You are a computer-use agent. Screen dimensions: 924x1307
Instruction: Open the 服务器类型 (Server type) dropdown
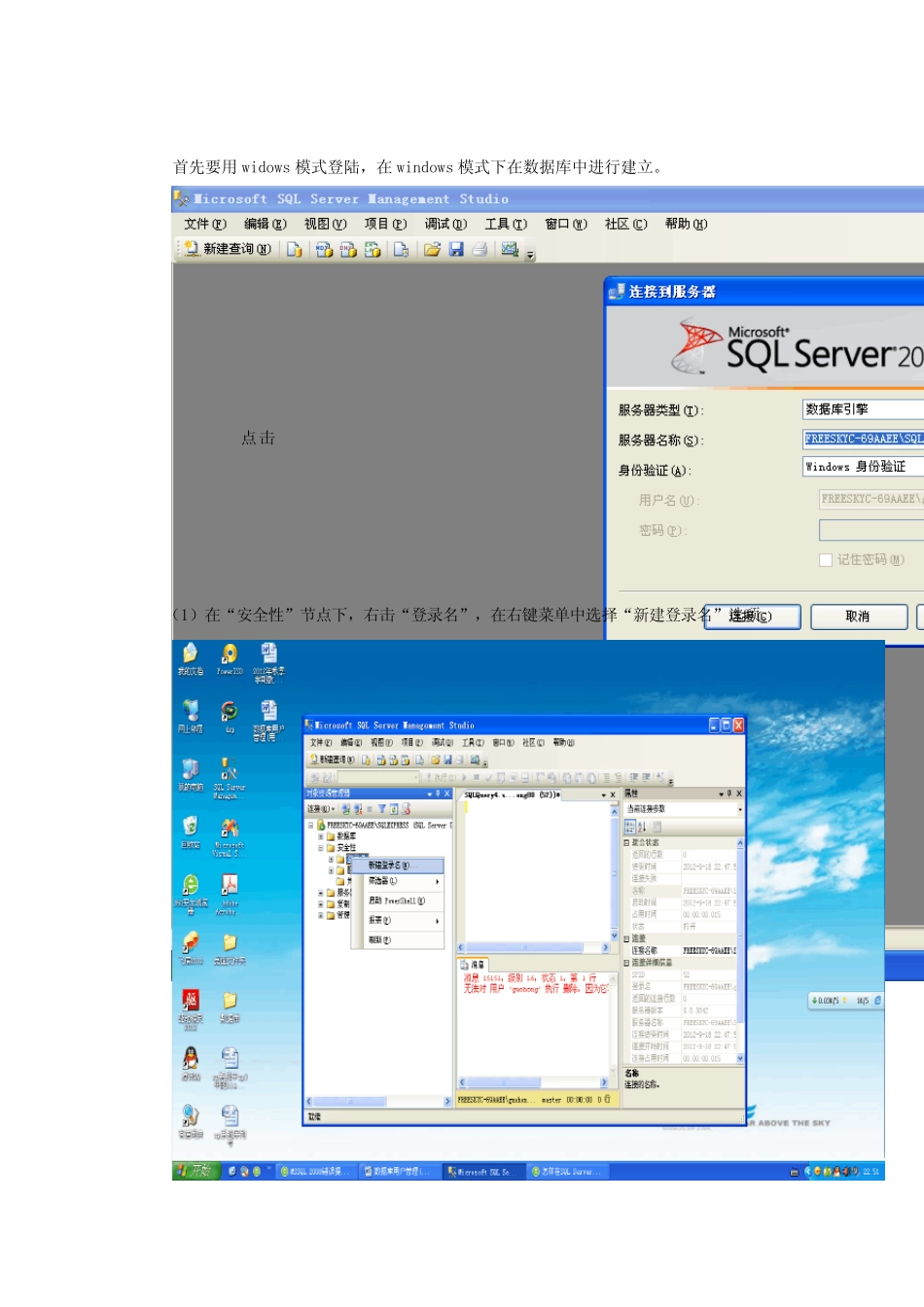863,409
